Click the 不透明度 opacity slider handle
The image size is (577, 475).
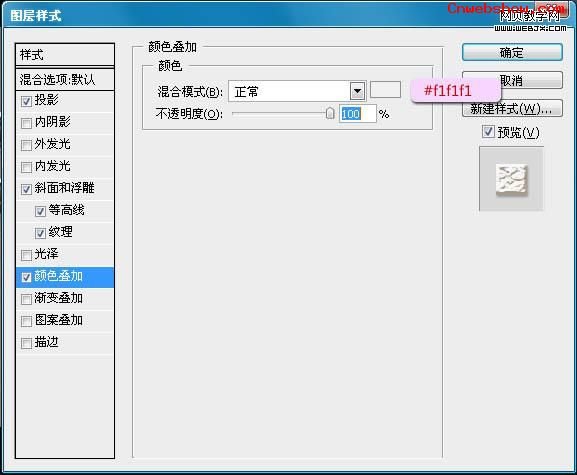point(330,113)
